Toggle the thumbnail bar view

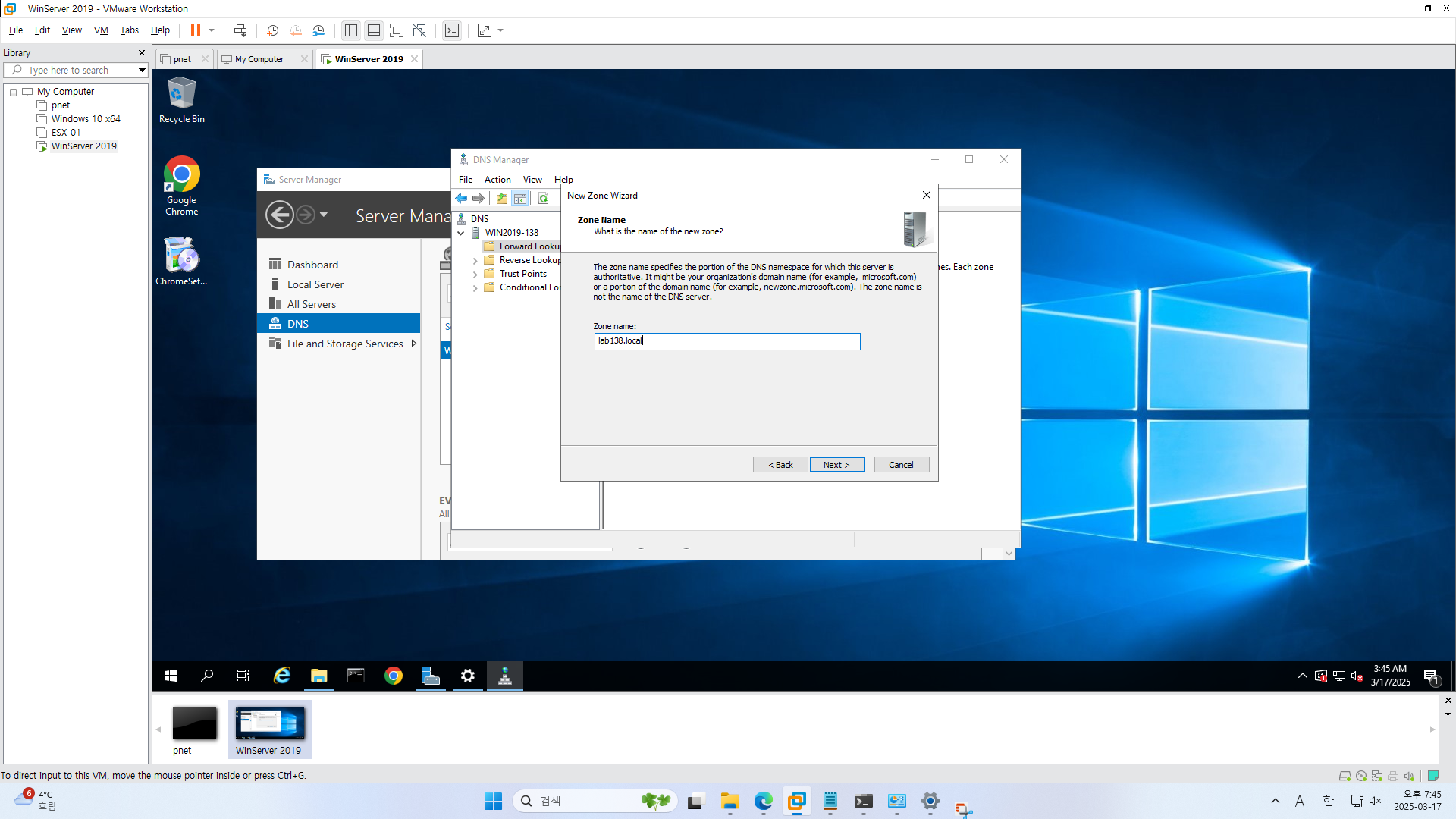pyautogui.click(x=373, y=30)
